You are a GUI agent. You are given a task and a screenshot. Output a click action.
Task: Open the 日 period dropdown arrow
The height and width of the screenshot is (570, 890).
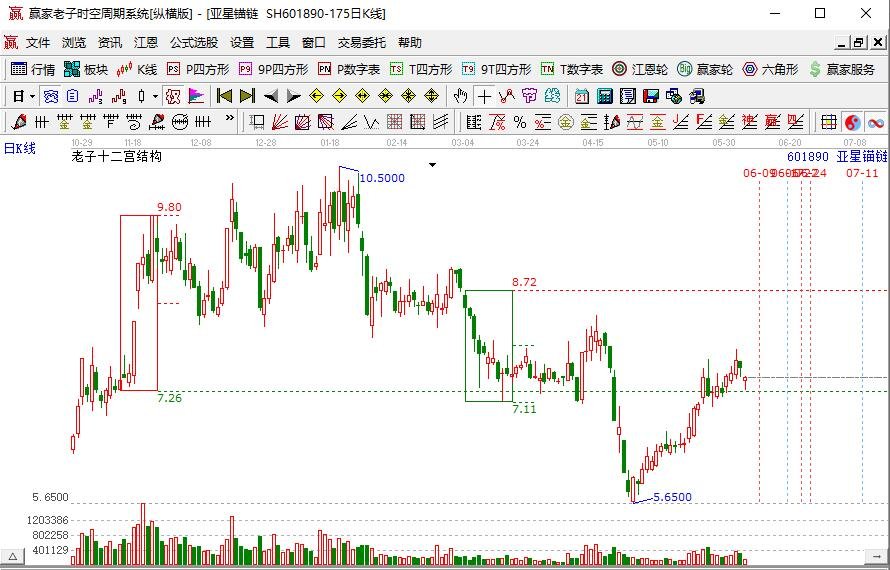(32, 97)
